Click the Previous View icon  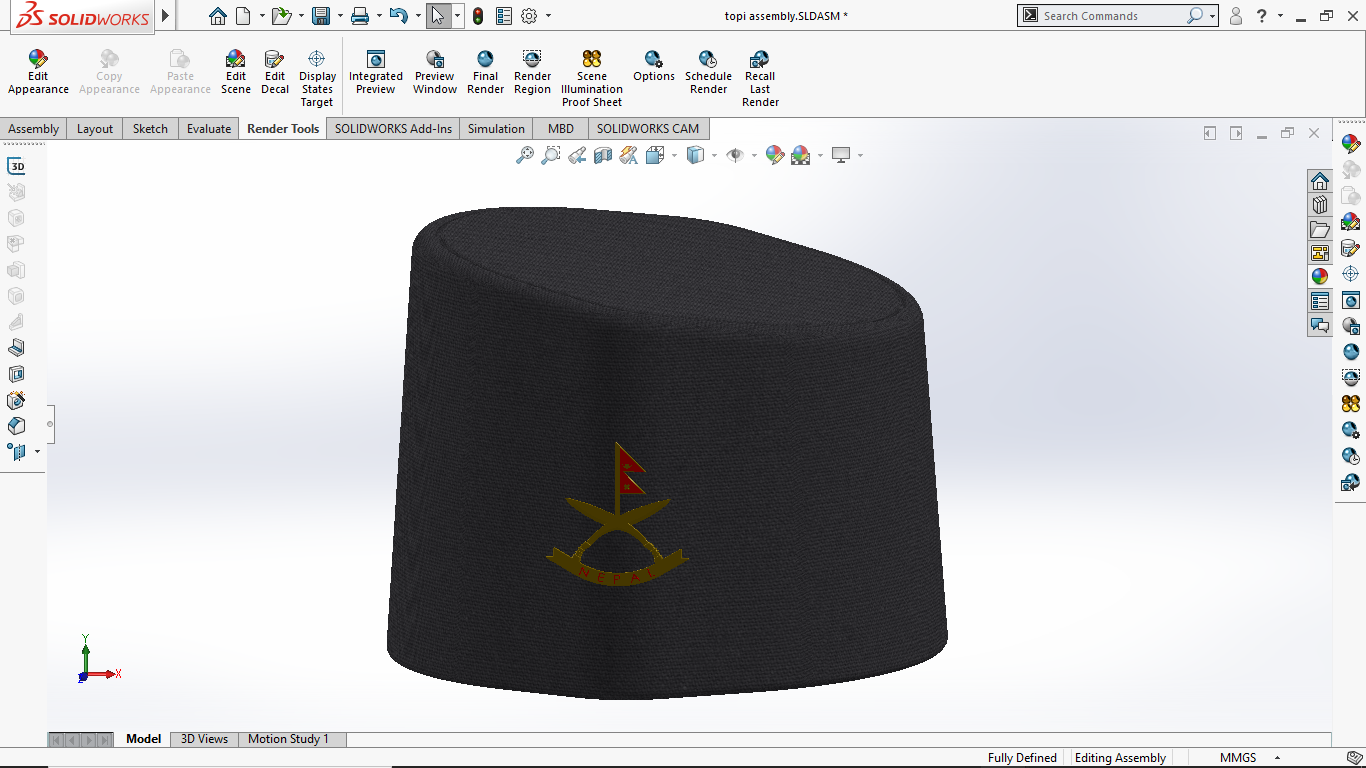[577, 155]
